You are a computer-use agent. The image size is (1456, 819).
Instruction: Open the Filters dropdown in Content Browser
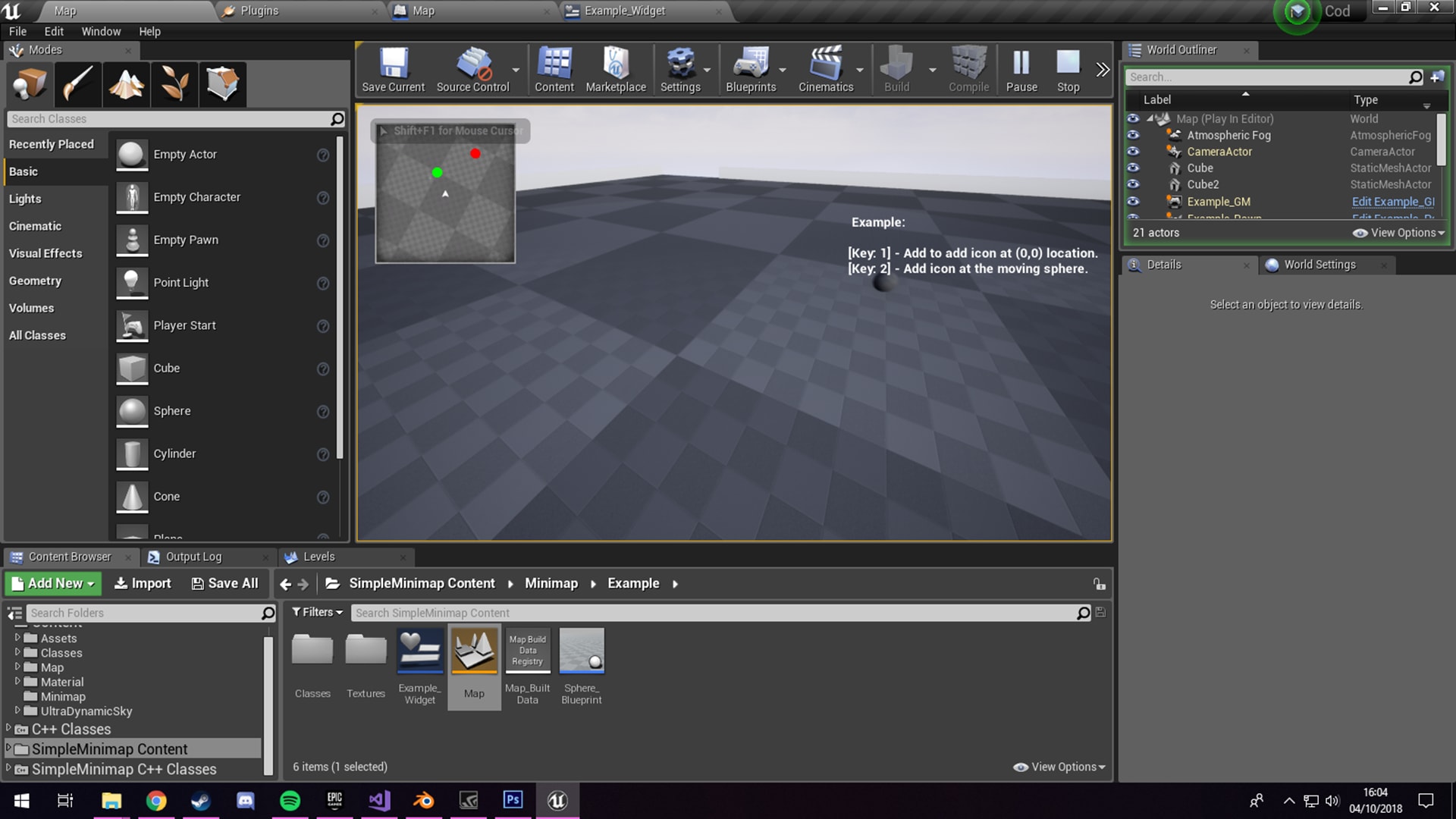coord(317,612)
